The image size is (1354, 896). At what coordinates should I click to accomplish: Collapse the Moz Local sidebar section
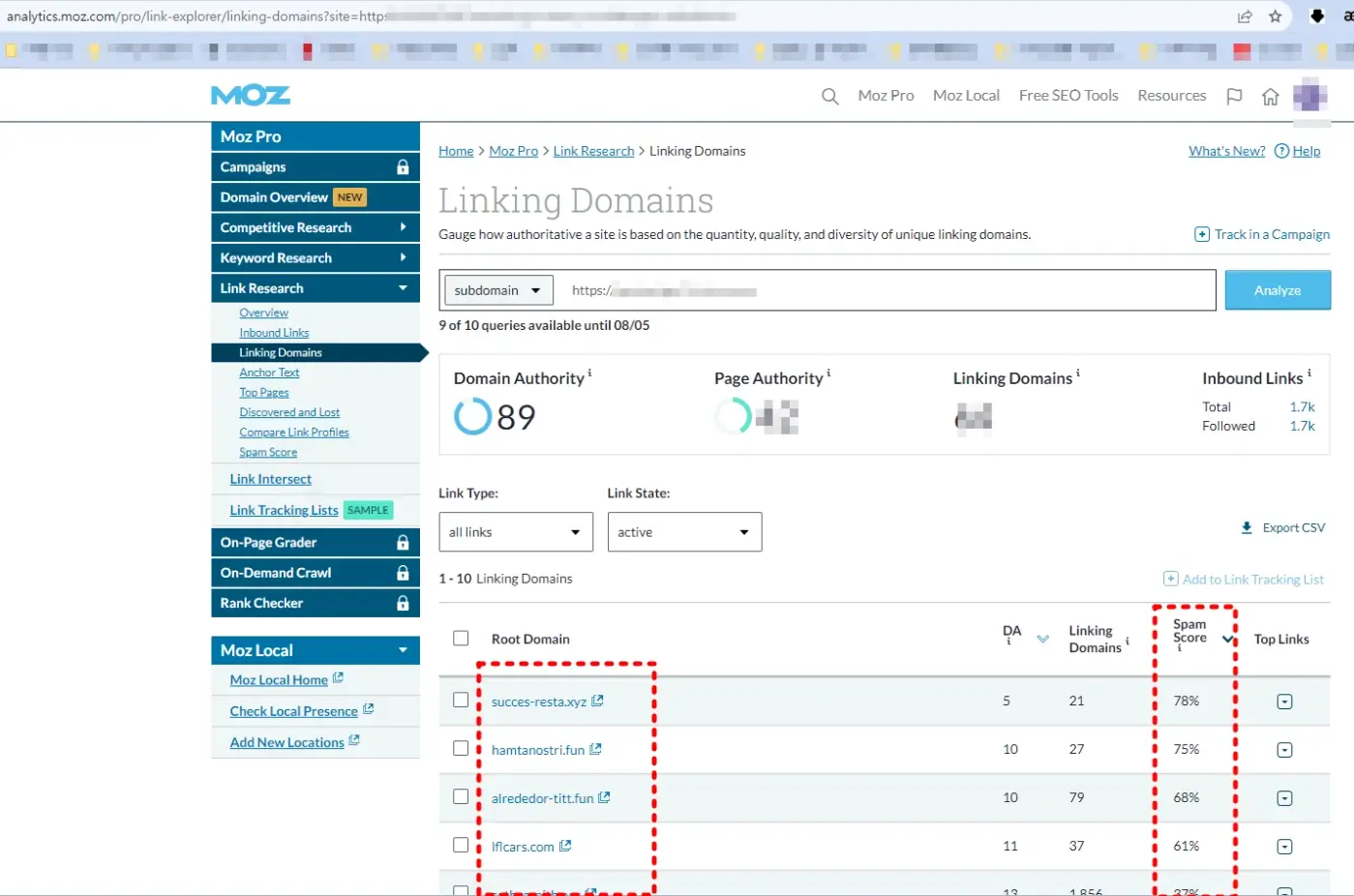(316, 650)
